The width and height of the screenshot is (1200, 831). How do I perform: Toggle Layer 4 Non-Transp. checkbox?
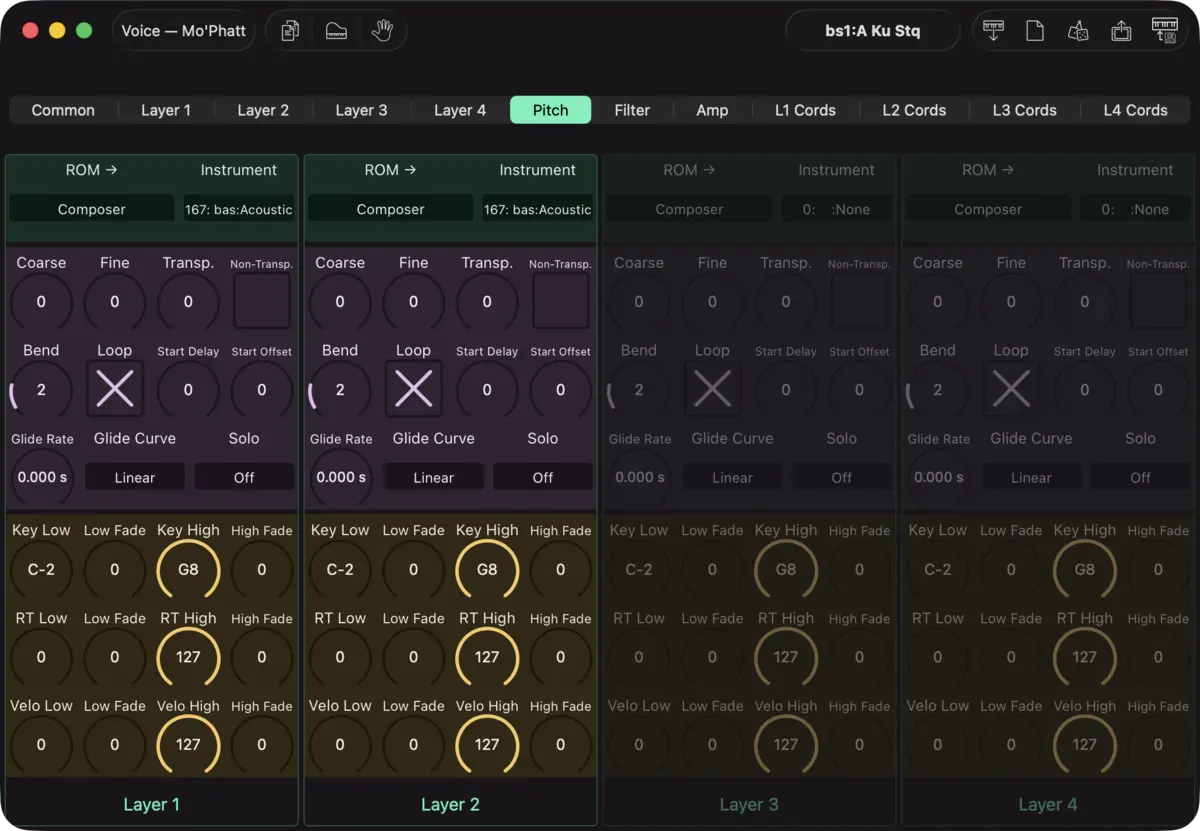click(x=1158, y=301)
